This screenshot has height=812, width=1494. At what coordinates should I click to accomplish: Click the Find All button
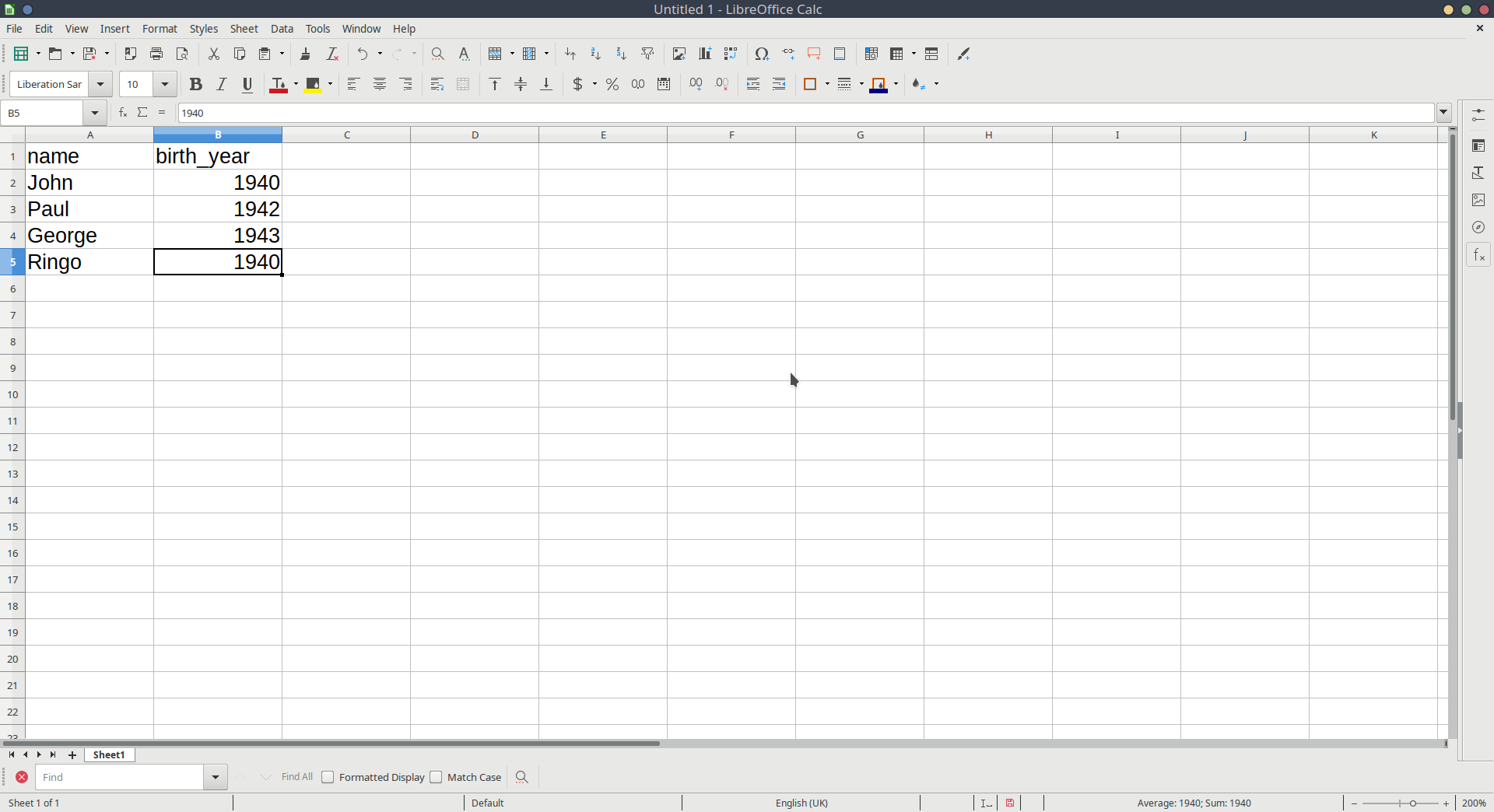(296, 777)
